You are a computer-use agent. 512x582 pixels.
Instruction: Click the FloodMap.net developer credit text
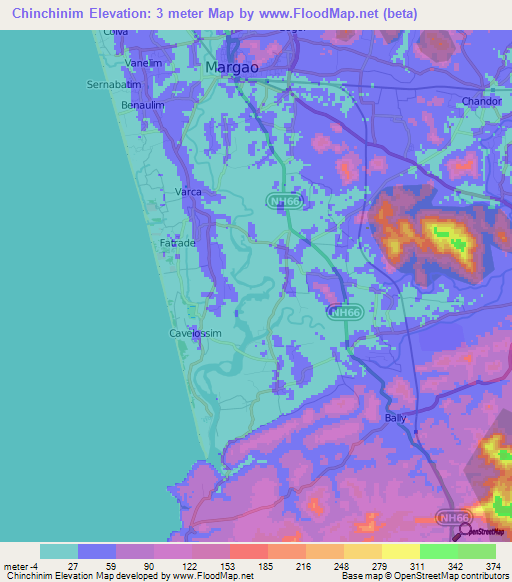(130, 576)
